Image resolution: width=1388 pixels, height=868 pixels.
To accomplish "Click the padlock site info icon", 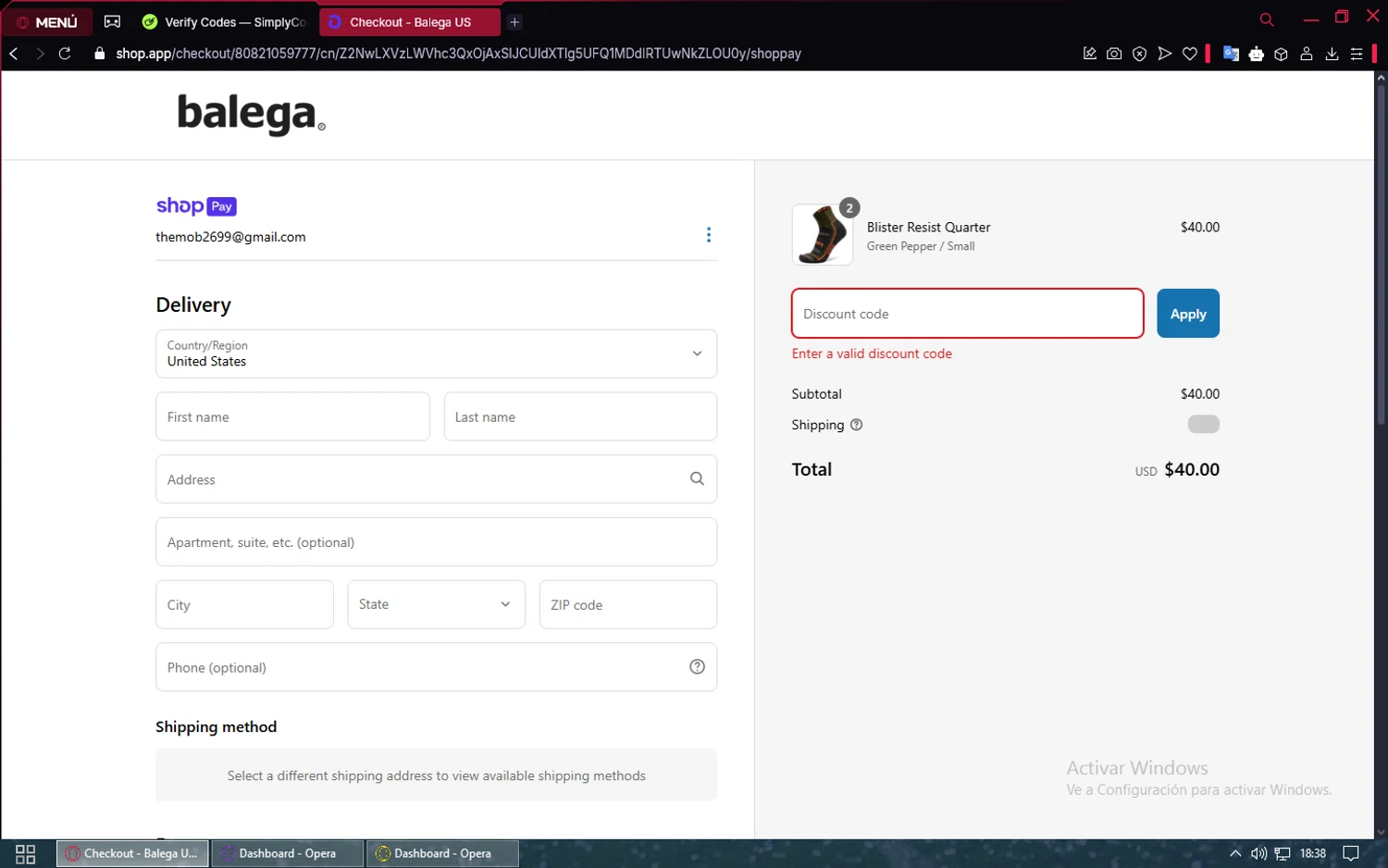I will (x=100, y=54).
